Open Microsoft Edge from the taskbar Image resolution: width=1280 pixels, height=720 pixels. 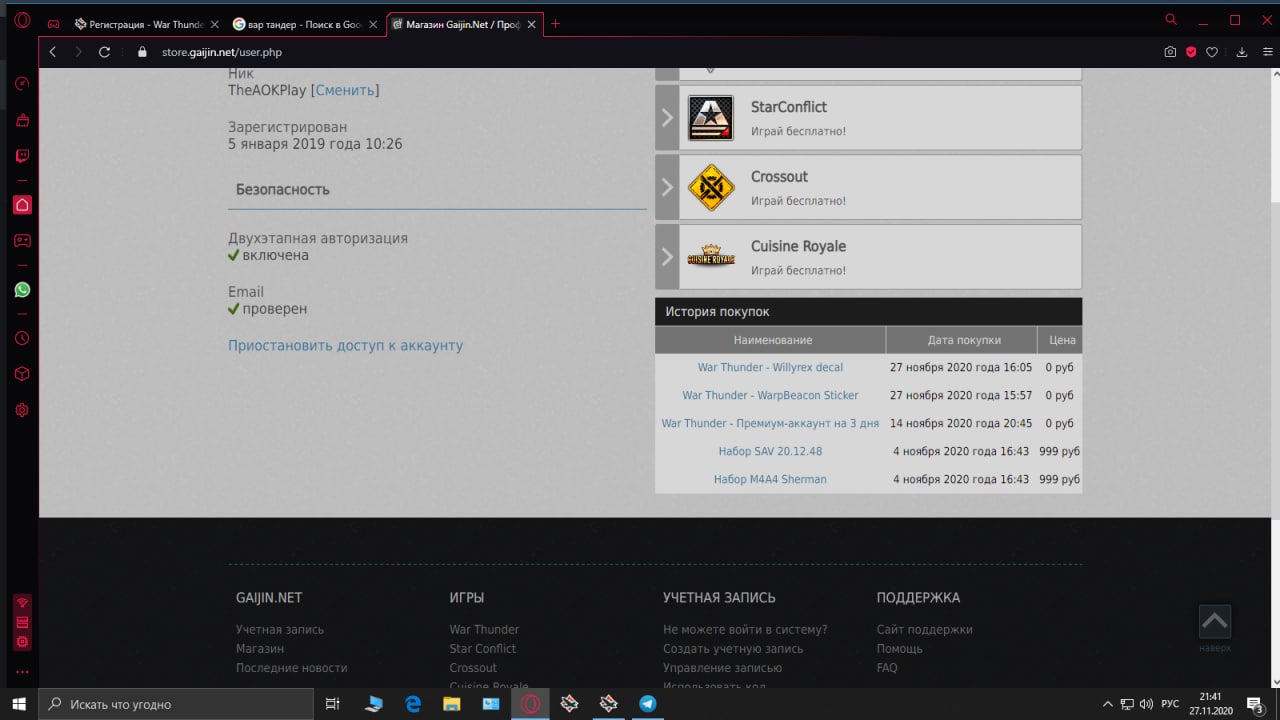point(413,704)
